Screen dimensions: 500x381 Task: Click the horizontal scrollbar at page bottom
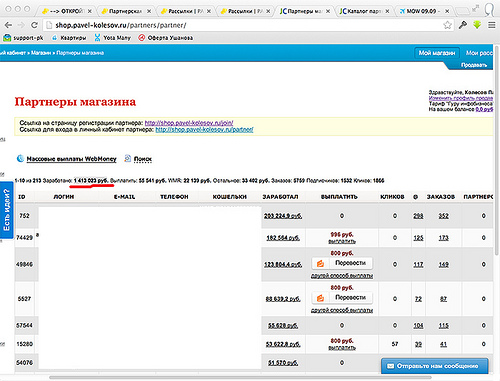pos(240,378)
